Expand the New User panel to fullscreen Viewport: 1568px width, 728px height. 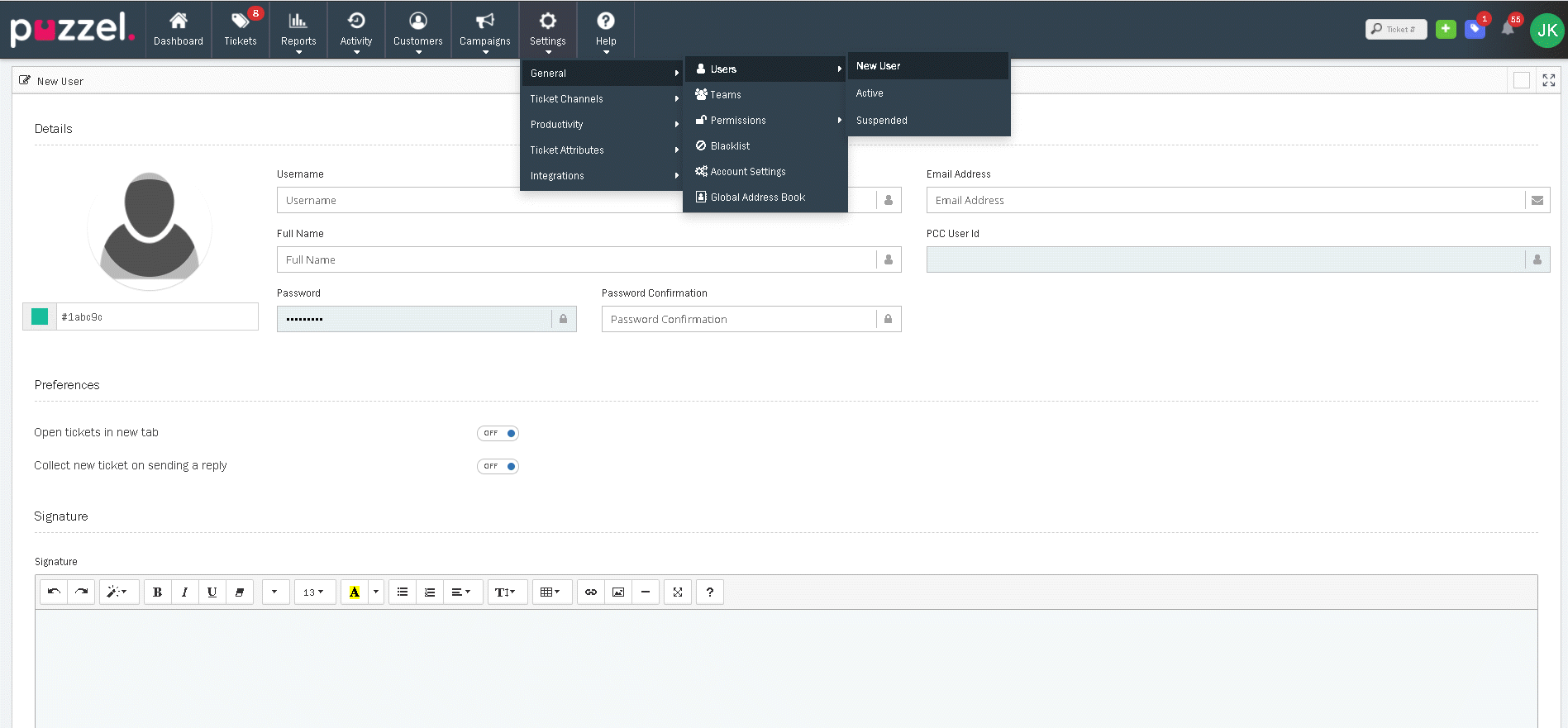[1548, 80]
